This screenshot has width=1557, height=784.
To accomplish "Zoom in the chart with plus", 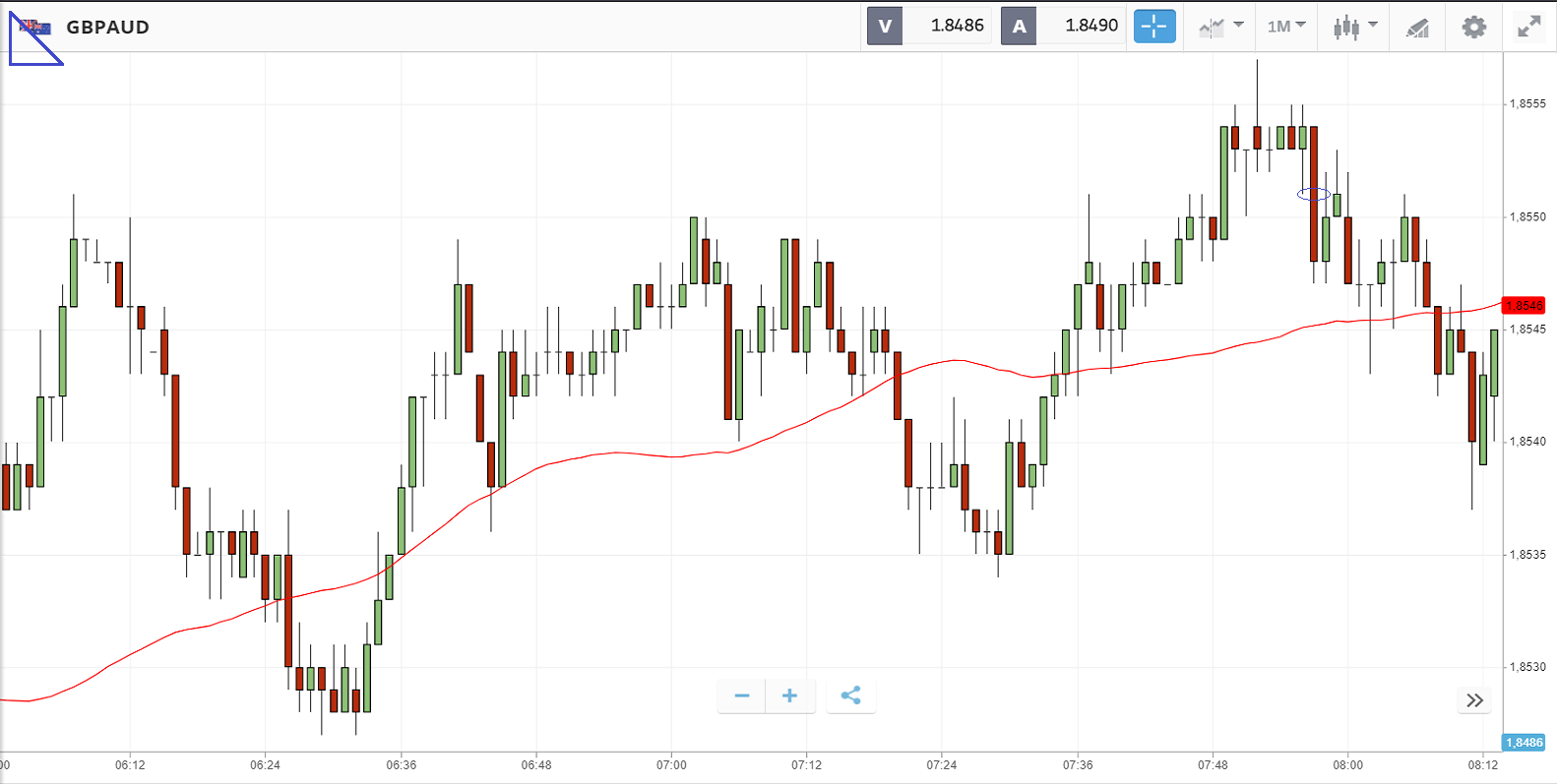I will (789, 696).
